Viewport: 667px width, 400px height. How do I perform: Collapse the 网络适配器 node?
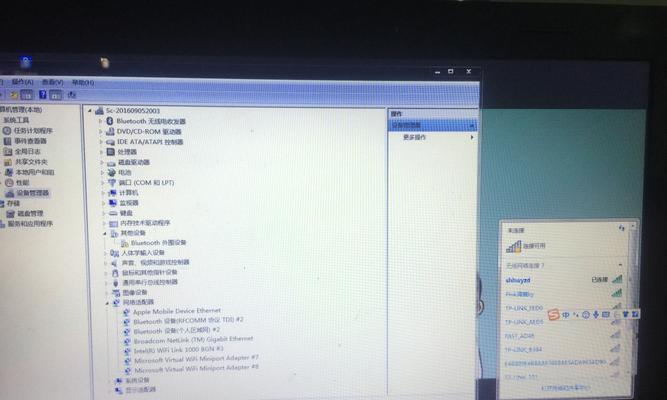click(107, 303)
